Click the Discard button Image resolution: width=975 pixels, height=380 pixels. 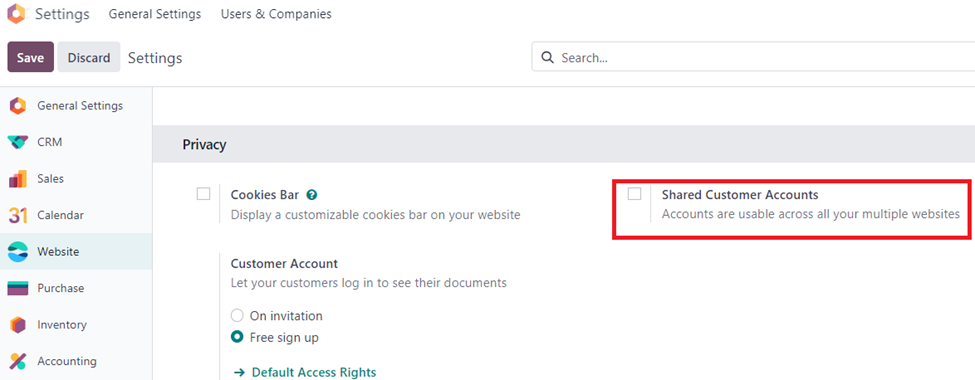click(x=89, y=57)
